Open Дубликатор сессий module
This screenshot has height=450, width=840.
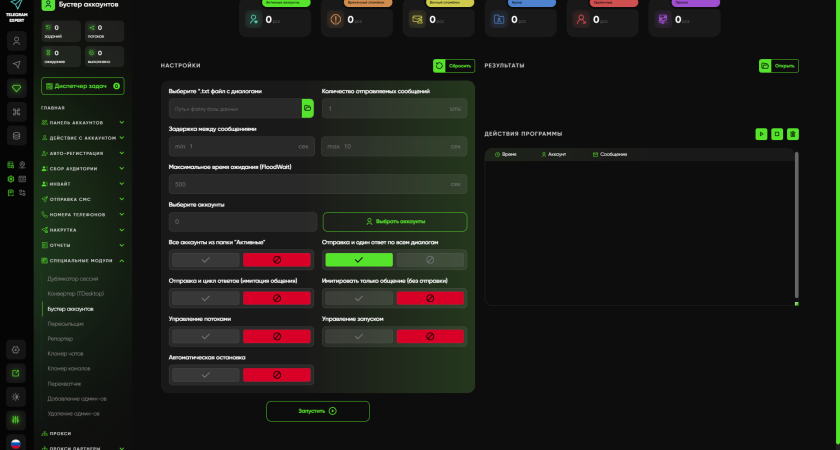73,279
